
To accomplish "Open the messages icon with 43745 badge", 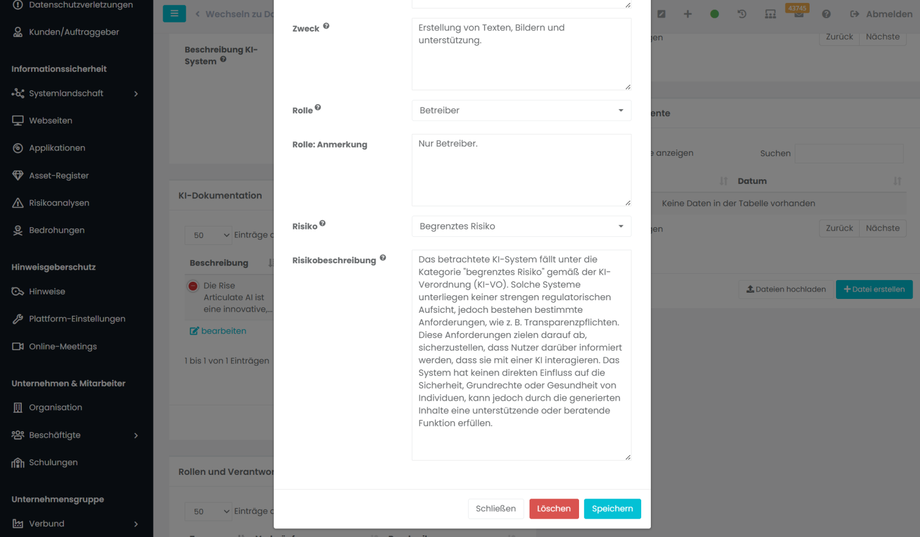I will [x=798, y=14].
